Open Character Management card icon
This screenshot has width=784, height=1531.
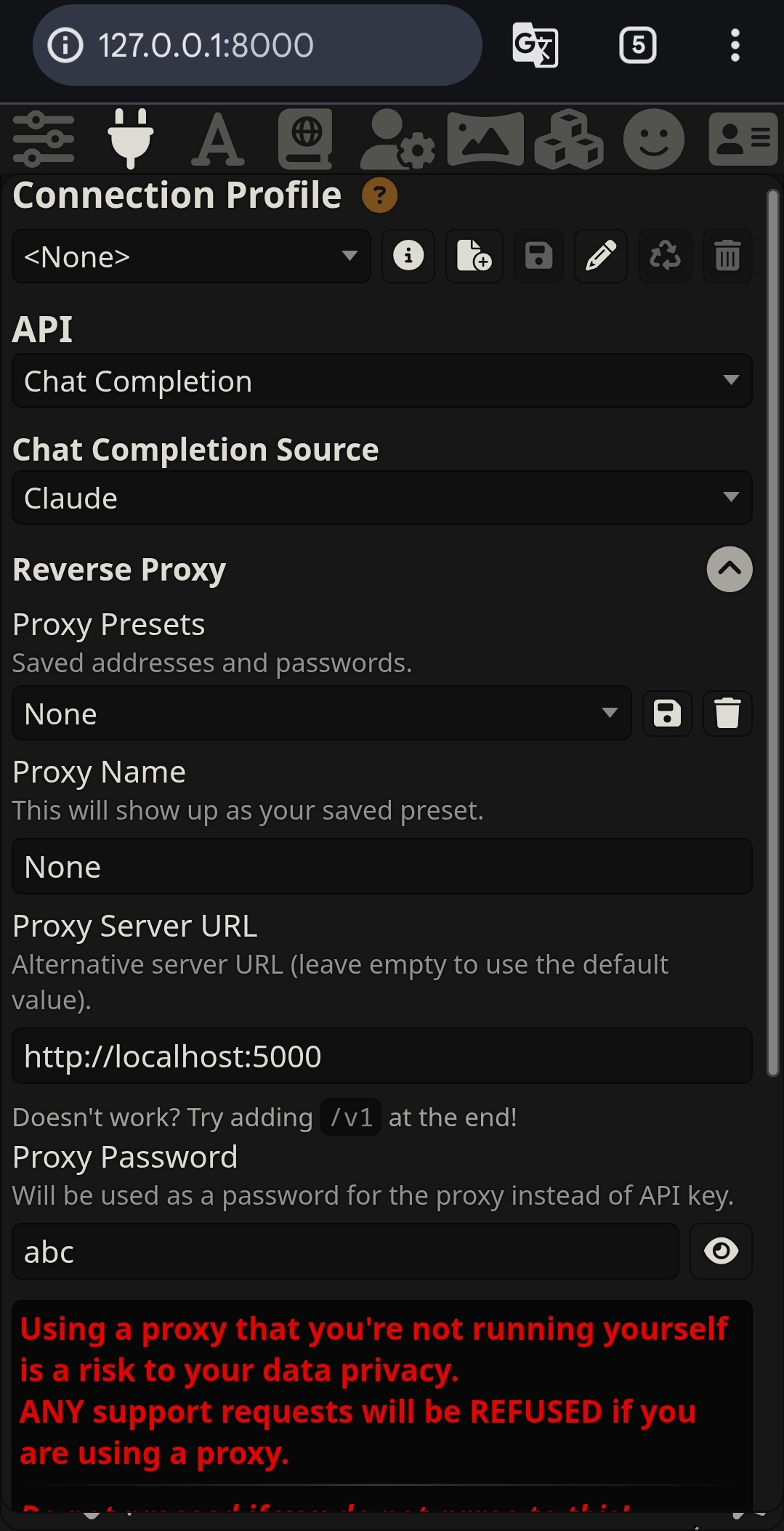click(743, 138)
